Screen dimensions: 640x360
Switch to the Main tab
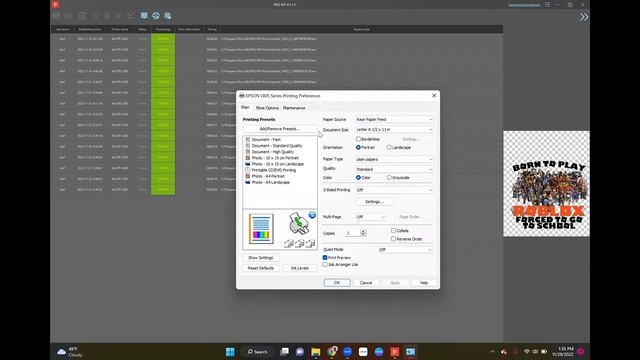[245, 107]
